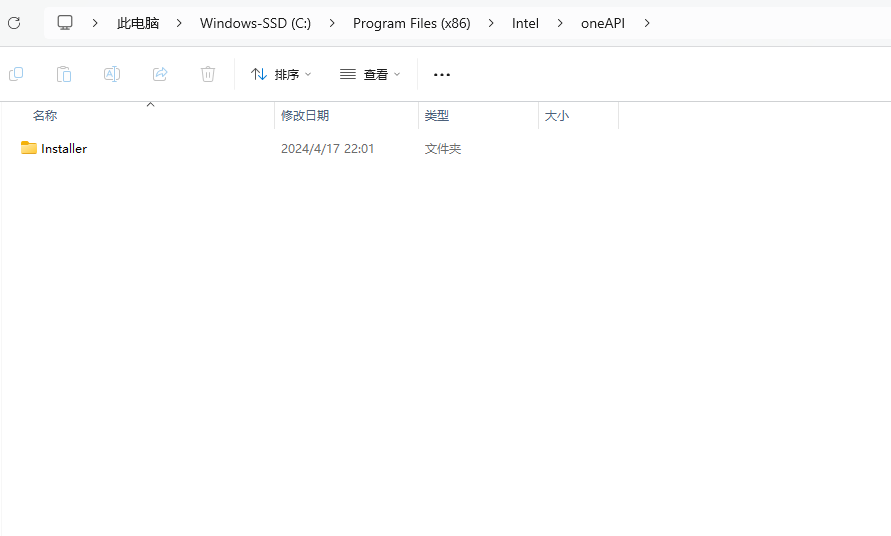Select the Installer folder
The height and width of the screenshot is (536, 891).
click(64, 149)
